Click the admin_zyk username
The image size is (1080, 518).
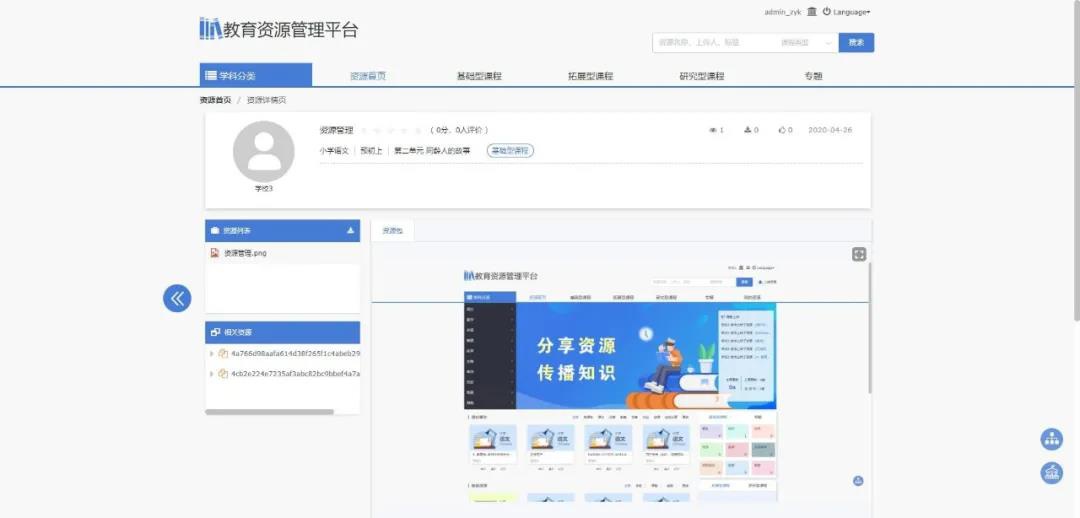point(782,12)
